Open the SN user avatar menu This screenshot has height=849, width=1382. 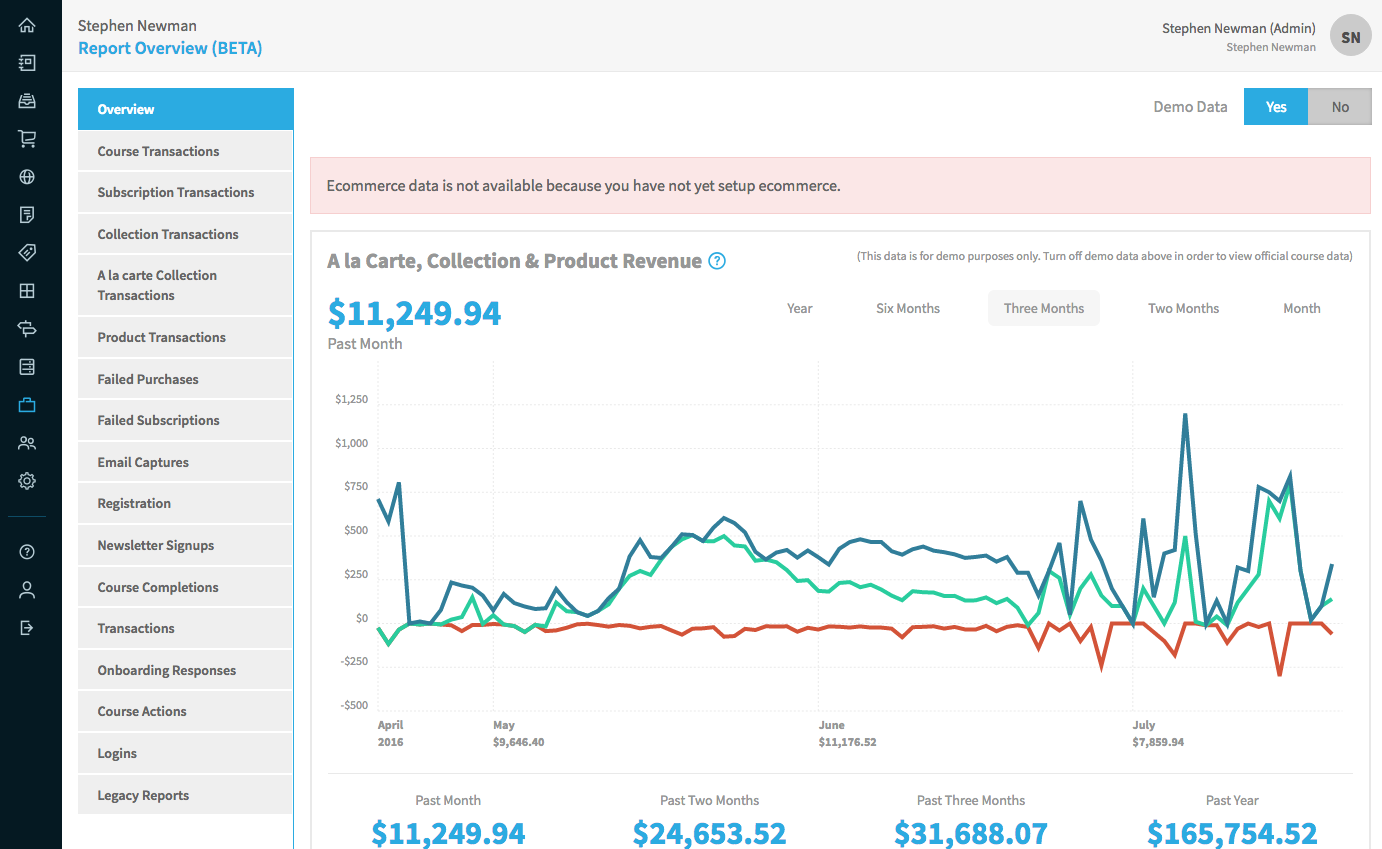pyautogui.click(x=1350, y=37)
